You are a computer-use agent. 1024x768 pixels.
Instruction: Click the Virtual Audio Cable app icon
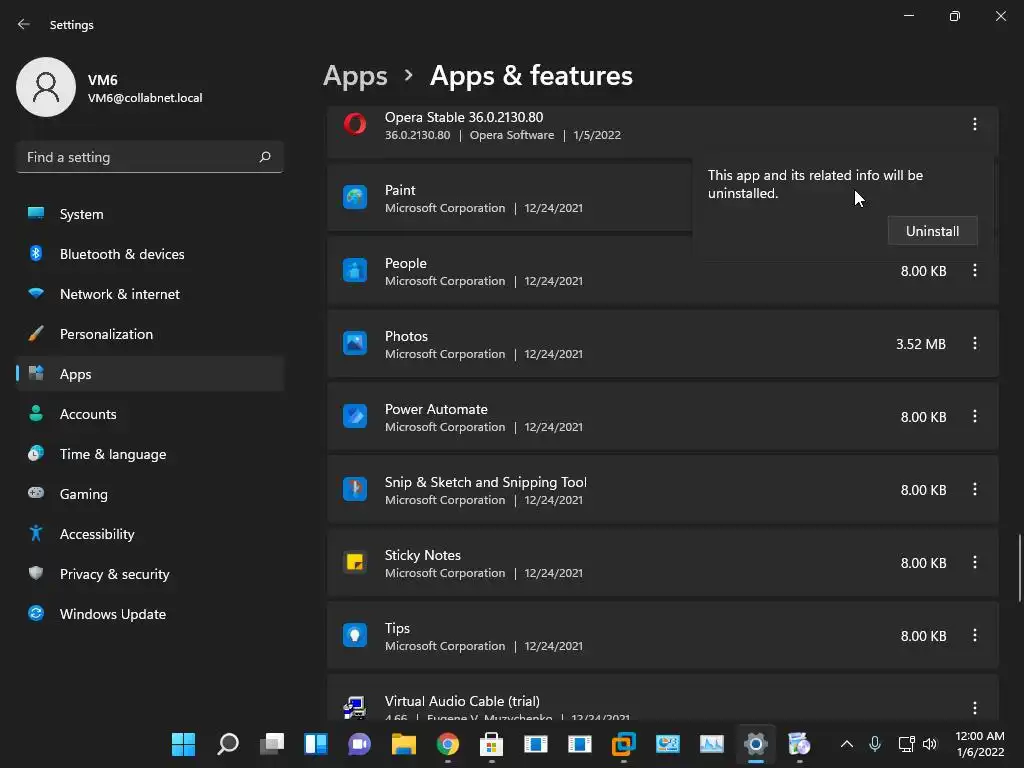point(355,707)
